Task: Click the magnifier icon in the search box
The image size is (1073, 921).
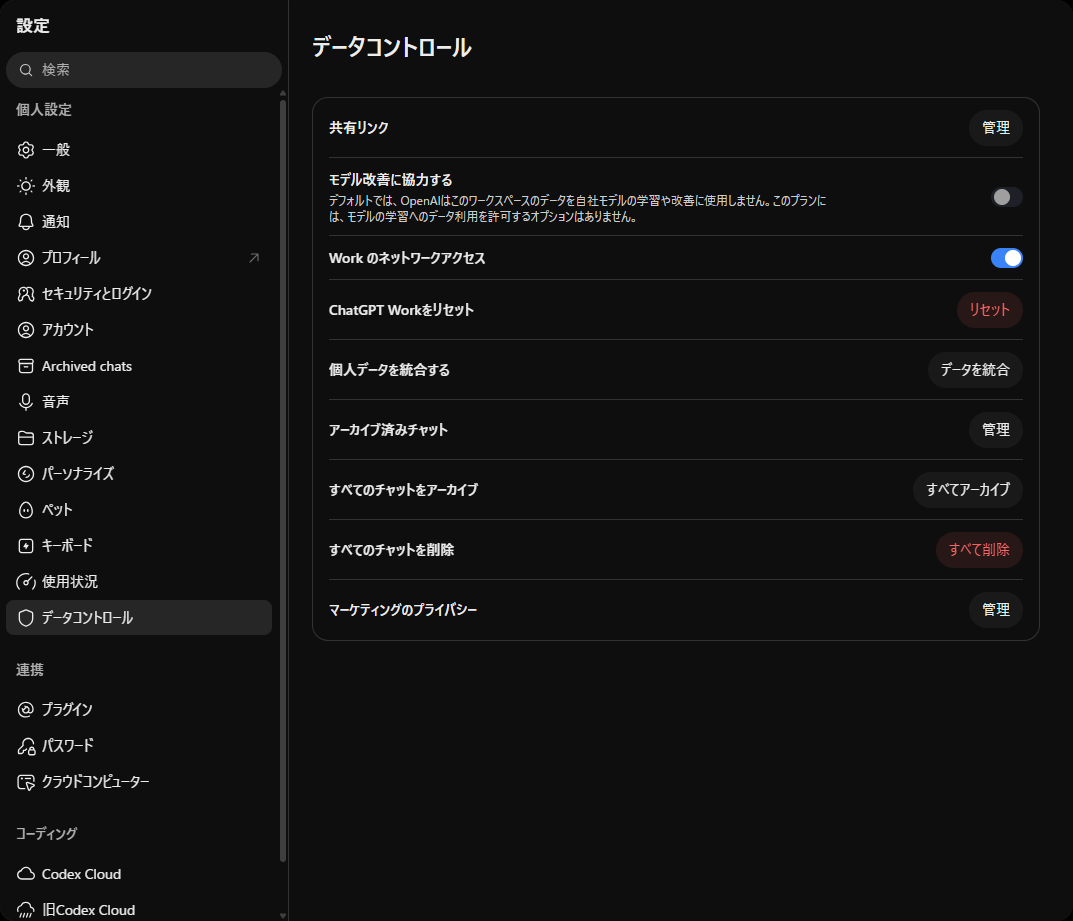Action: tap(26, 70)
